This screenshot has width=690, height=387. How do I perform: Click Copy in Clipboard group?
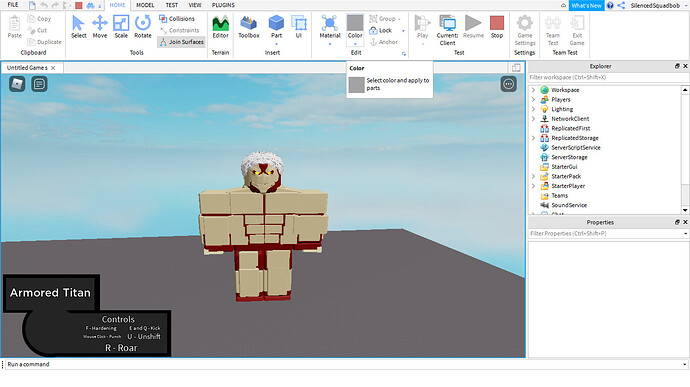coord(39,19)
